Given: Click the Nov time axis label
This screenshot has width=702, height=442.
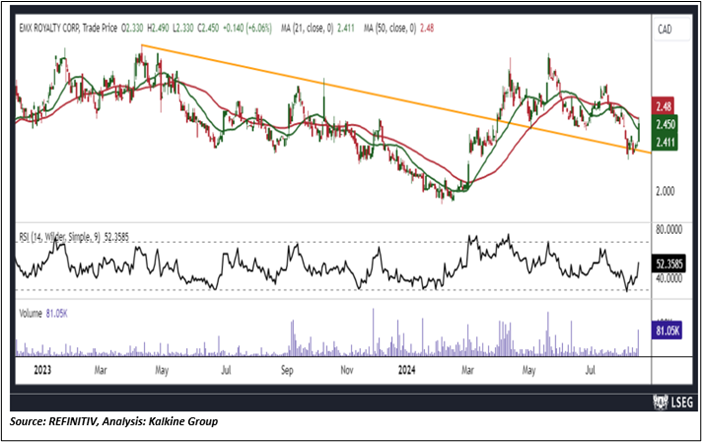Looking at the screenshot, I should coord(347,370).
